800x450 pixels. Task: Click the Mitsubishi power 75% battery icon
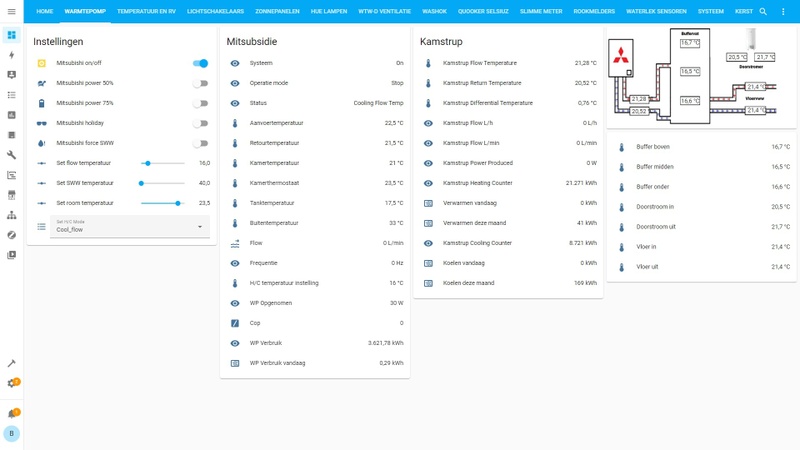[x=42, y=103]
